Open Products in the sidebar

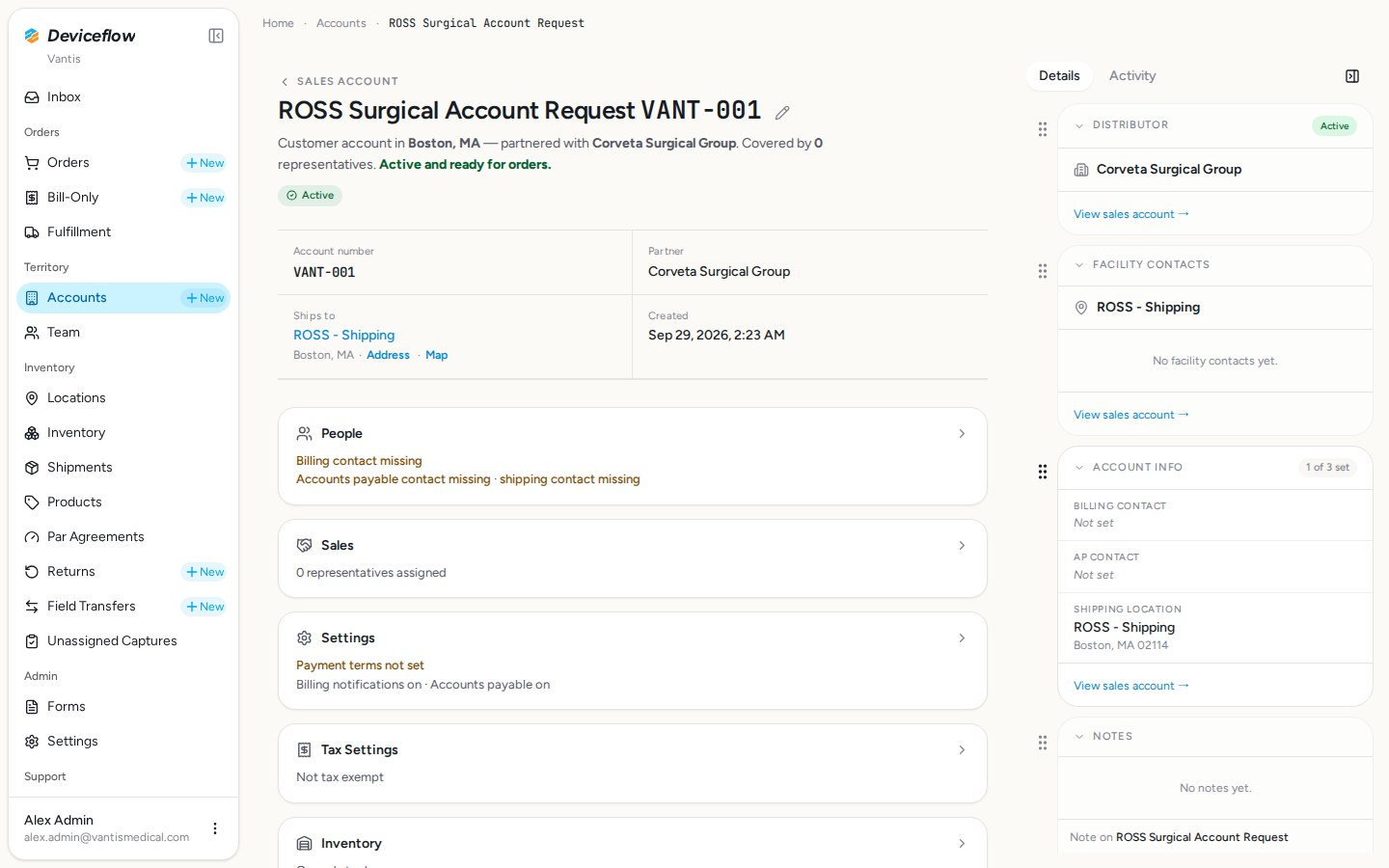123,502
